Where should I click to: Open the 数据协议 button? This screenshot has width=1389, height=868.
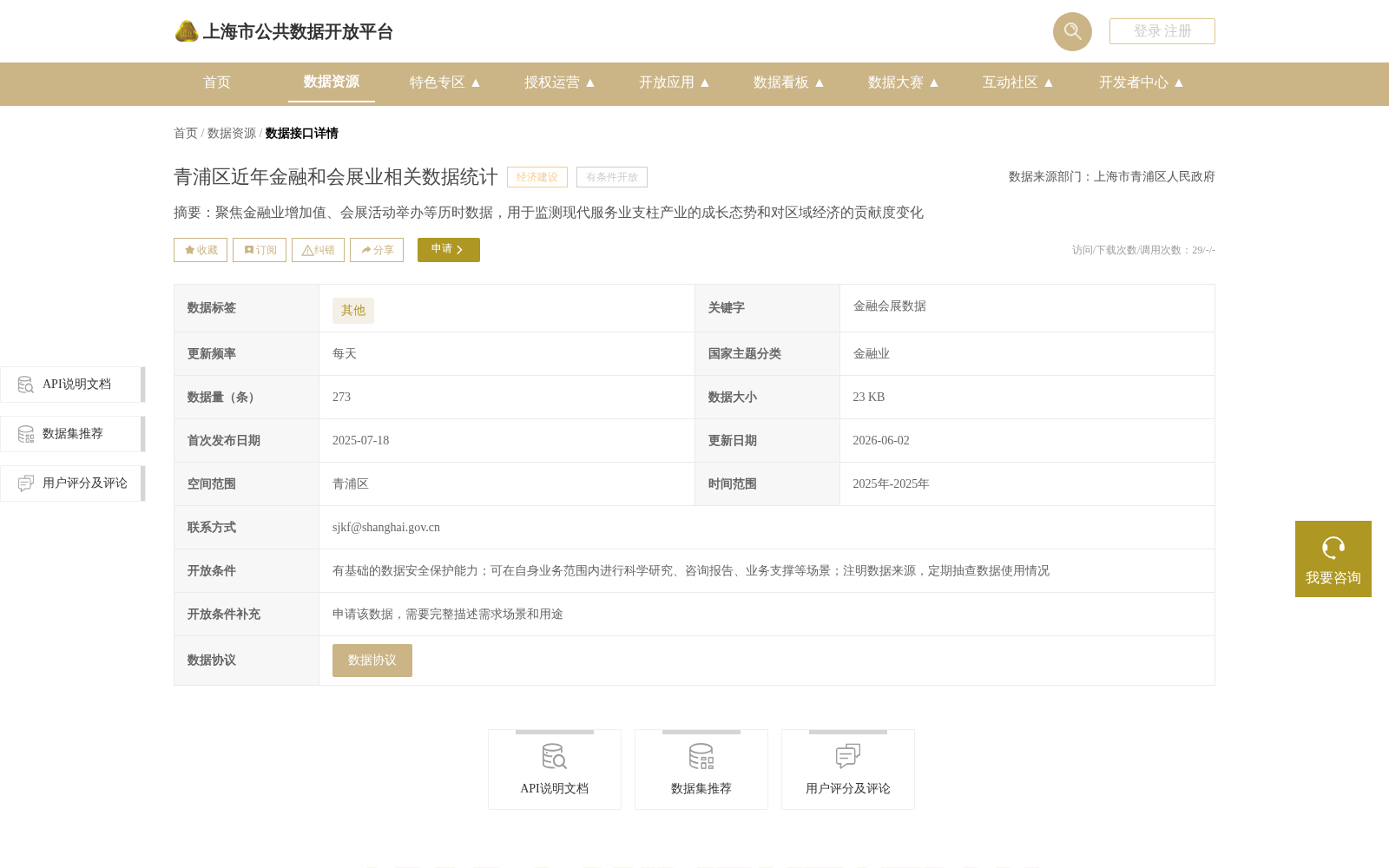(372, 661)
